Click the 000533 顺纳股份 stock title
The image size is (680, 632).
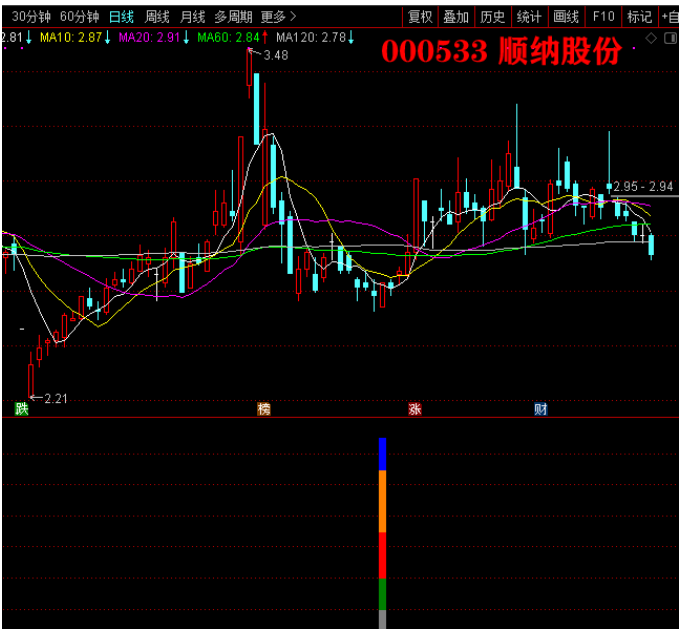coord(502,51)
